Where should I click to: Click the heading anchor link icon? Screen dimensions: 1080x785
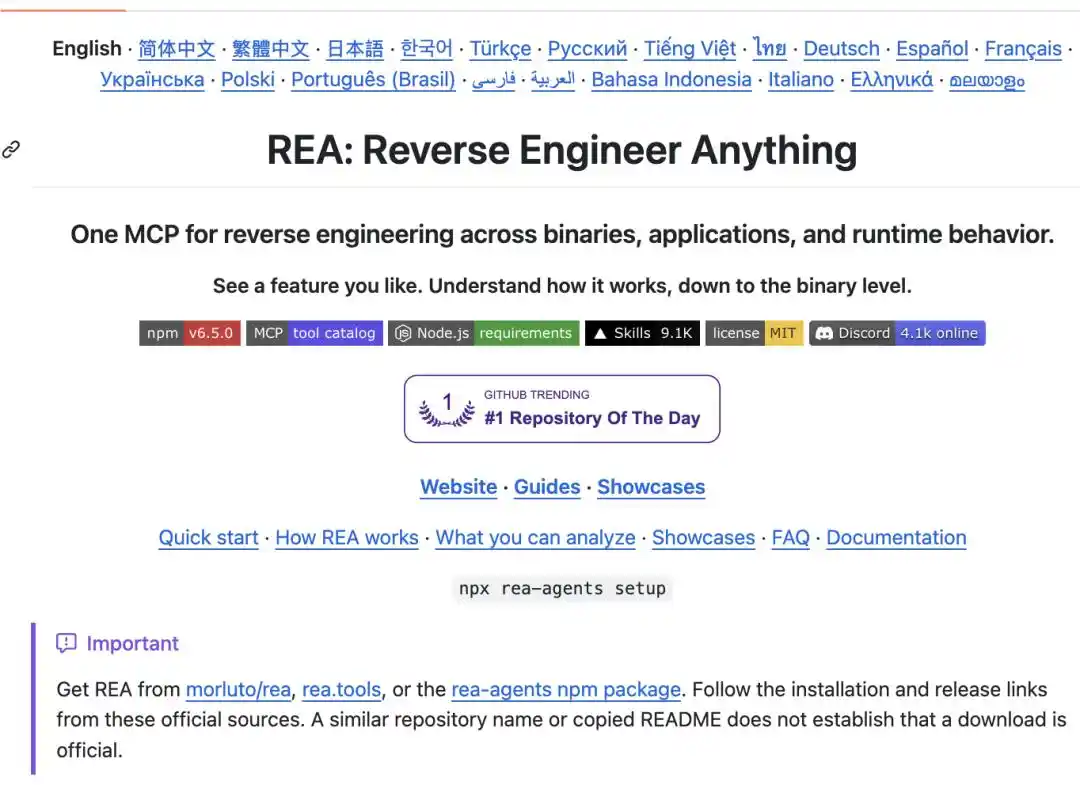click(x=11, y=149)
